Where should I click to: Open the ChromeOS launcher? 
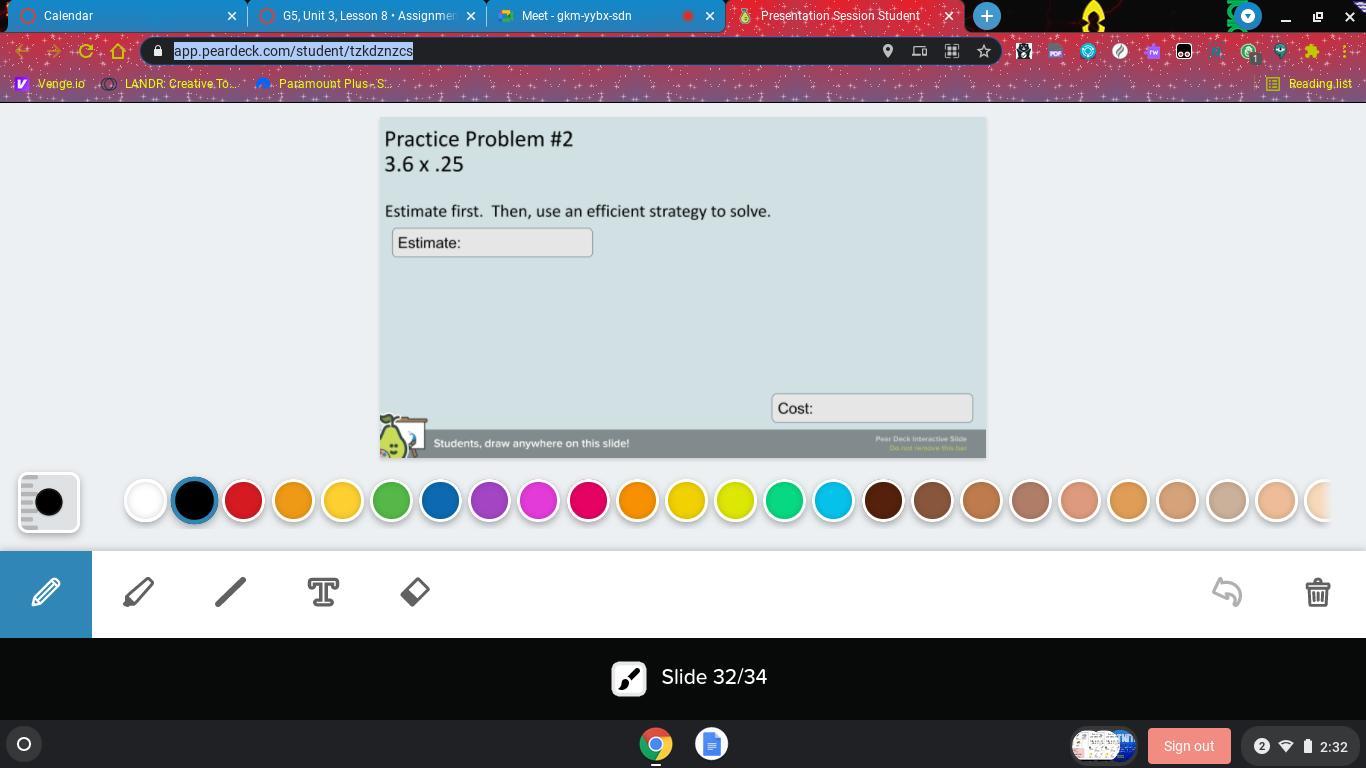coord(24,744)
